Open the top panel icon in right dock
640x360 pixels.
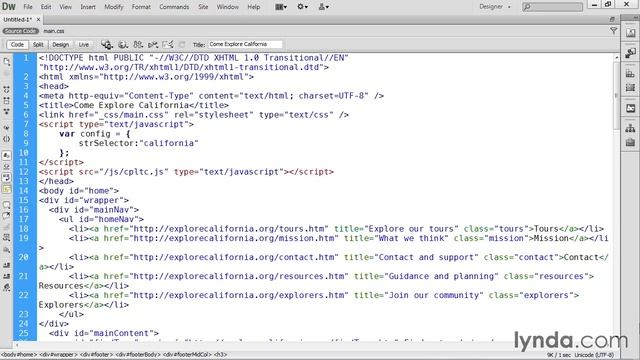point(630,33)
